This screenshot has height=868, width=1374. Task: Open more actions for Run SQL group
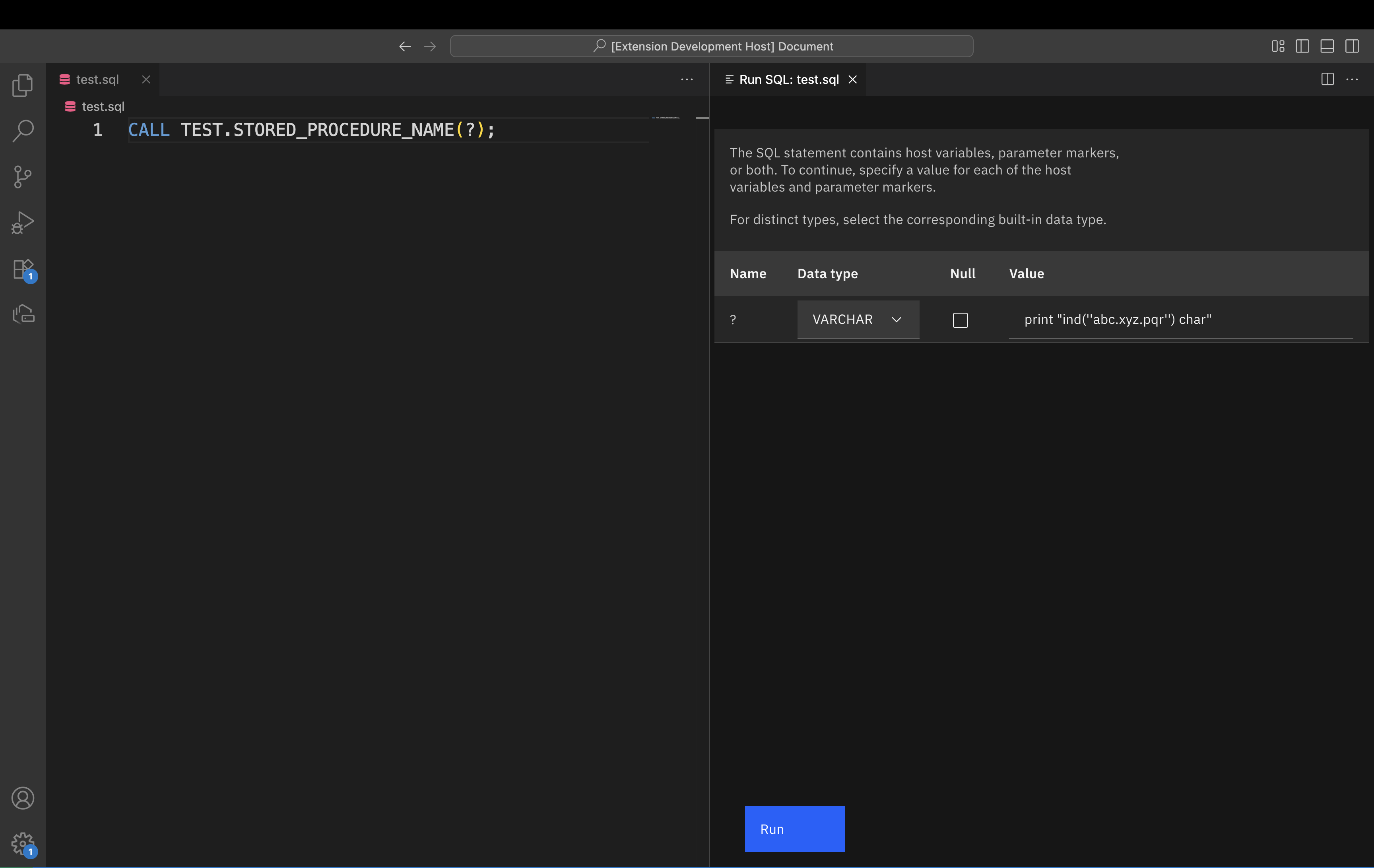pyautogui.click(x=1352, y=79)
